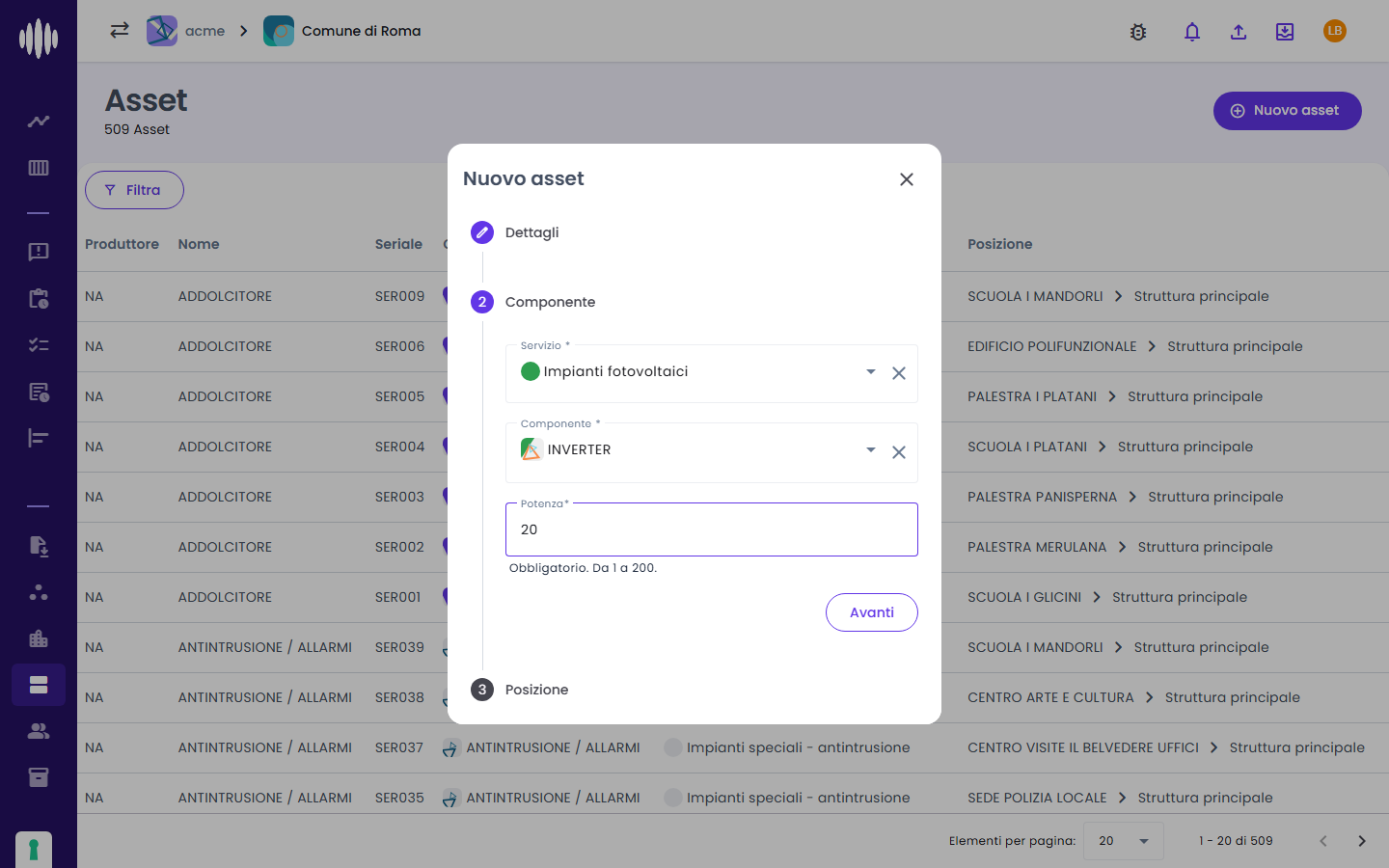1389x868 pixels.
Task: Clear the Componente INVERTER selection
Action: point(899,452)
